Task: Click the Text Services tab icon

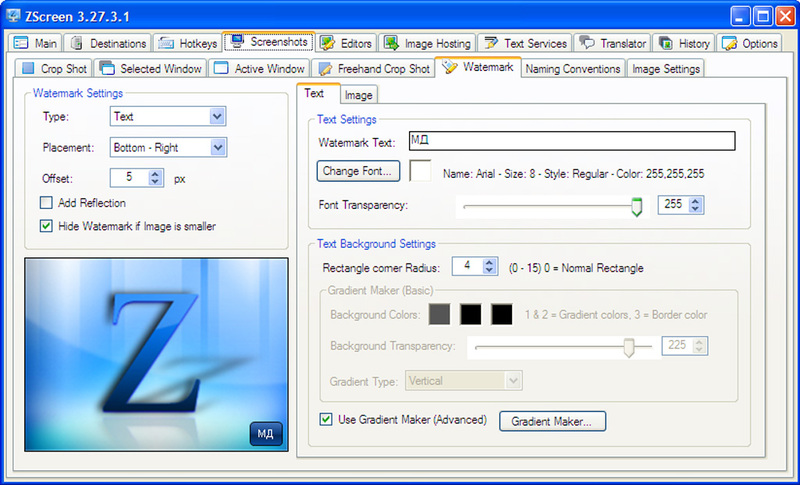Action: (491, 43)
